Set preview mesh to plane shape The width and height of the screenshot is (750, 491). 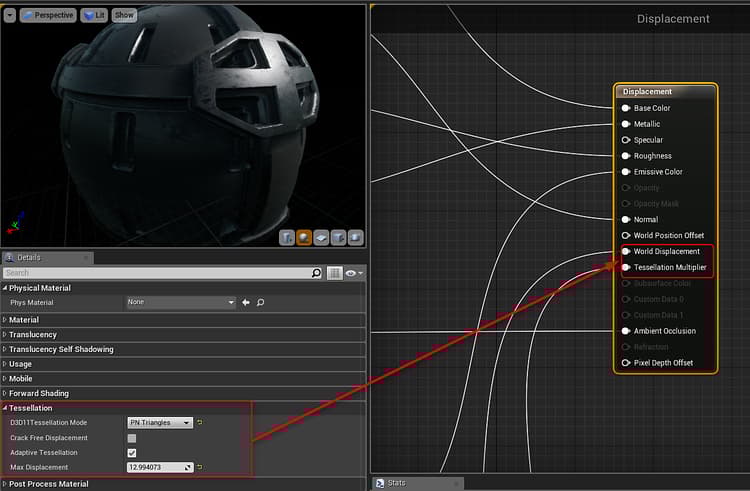321,237
